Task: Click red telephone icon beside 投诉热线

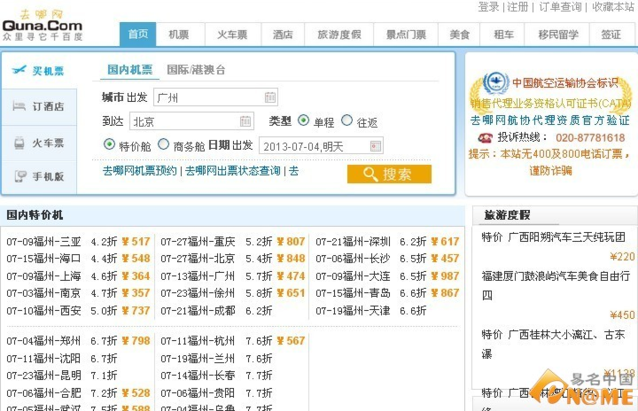Action: (485, 138)
